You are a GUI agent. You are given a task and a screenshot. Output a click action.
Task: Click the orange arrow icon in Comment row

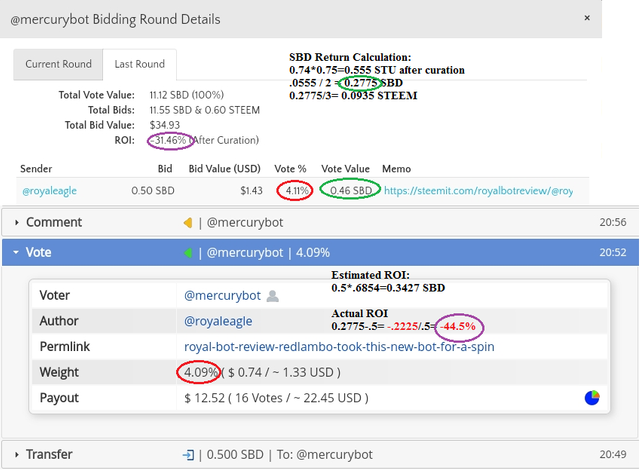point(188,223)
